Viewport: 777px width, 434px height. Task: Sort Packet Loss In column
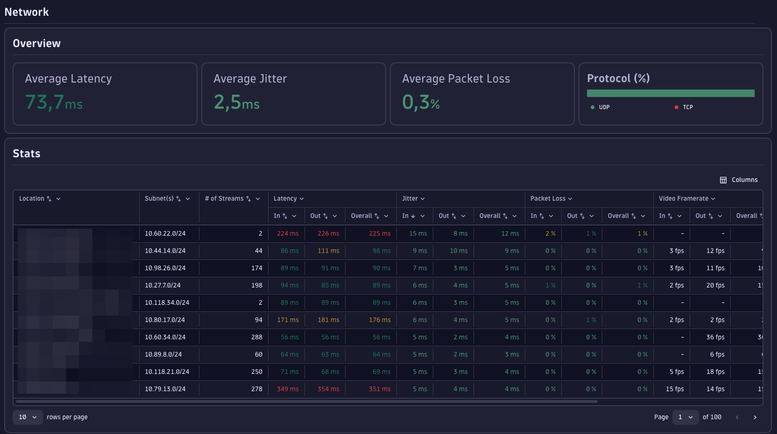coord(542,216)
